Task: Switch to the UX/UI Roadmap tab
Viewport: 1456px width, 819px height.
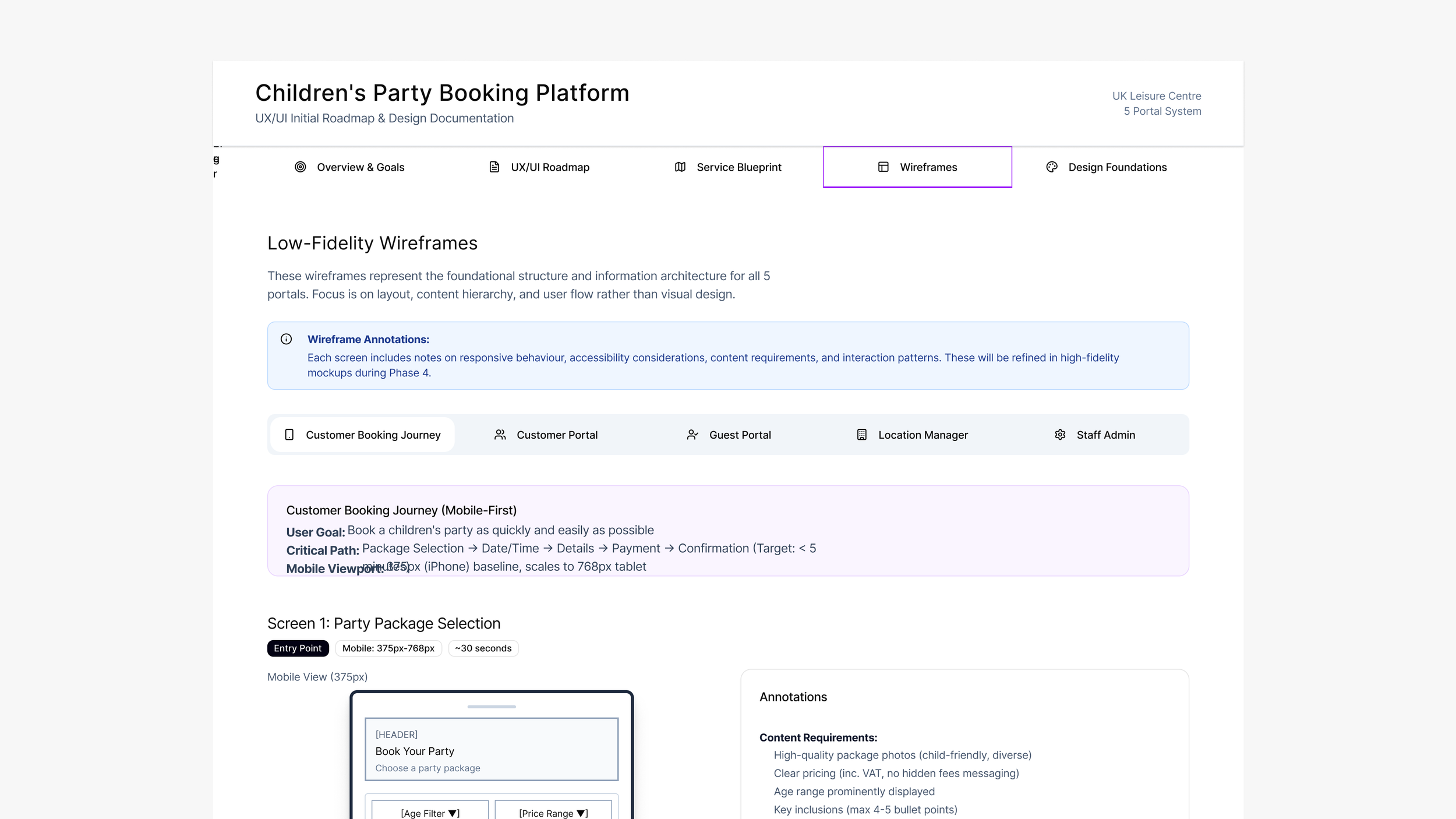Action: pyautogui.click(x=539, y=167)
